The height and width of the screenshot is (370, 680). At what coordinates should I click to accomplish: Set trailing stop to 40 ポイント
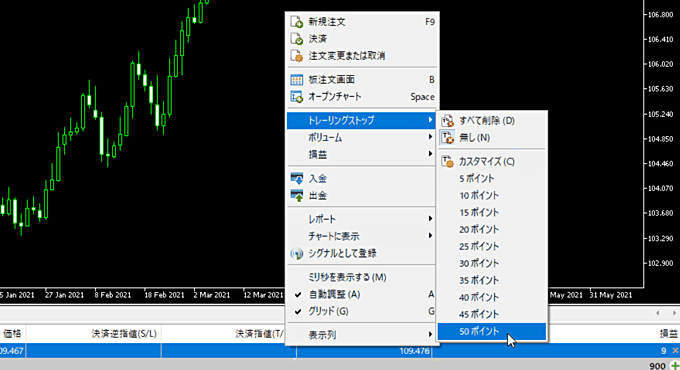tap(492, 297)
